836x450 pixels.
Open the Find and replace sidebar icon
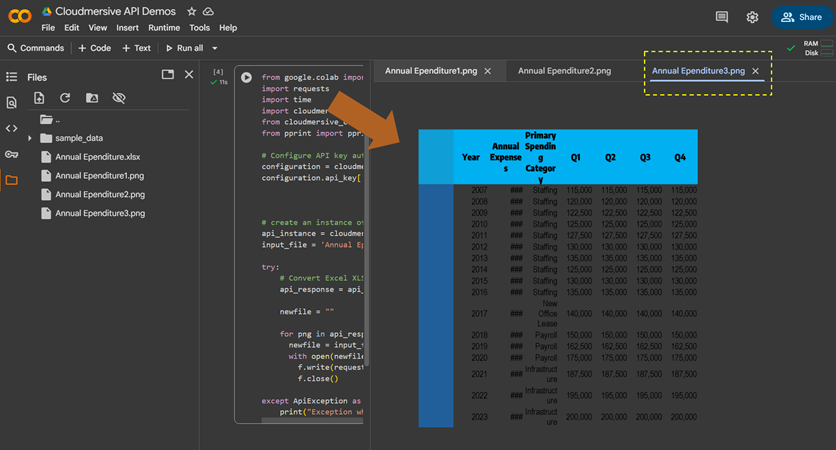click(12, 103)
